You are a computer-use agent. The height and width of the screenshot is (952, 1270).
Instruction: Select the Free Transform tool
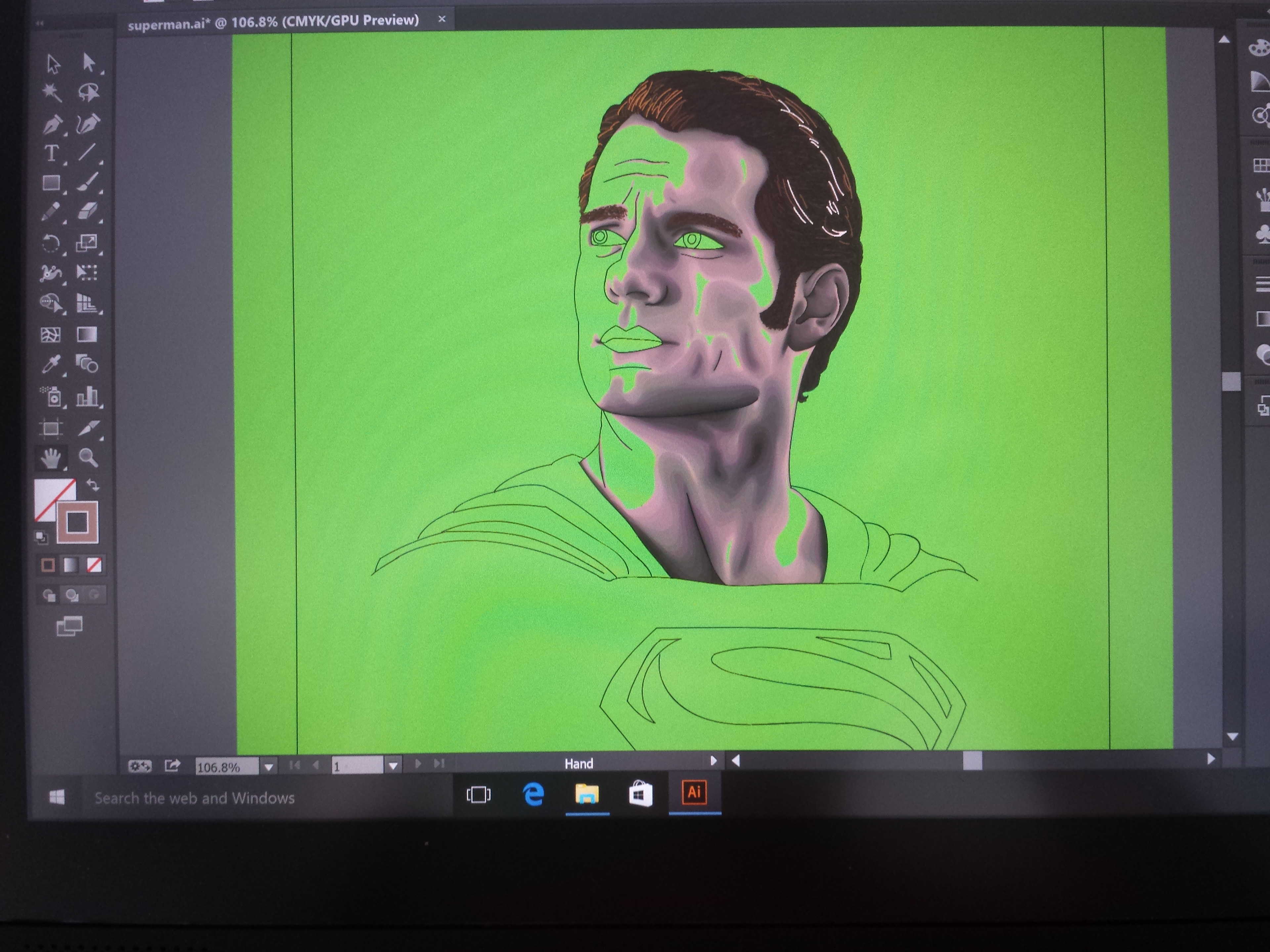tap(87, 273)
